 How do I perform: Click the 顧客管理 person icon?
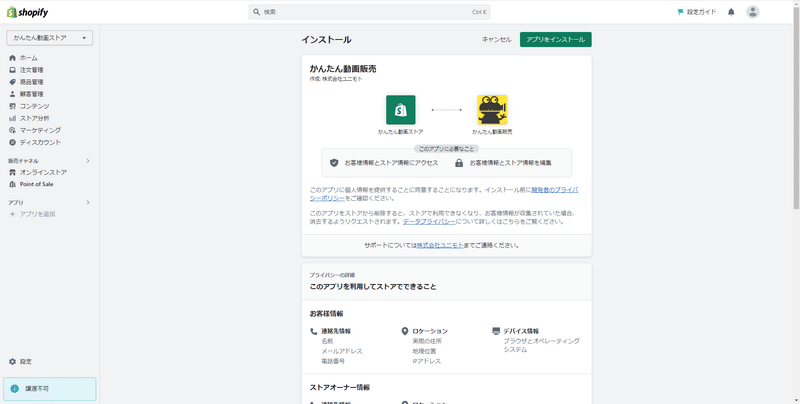point(13,94)
